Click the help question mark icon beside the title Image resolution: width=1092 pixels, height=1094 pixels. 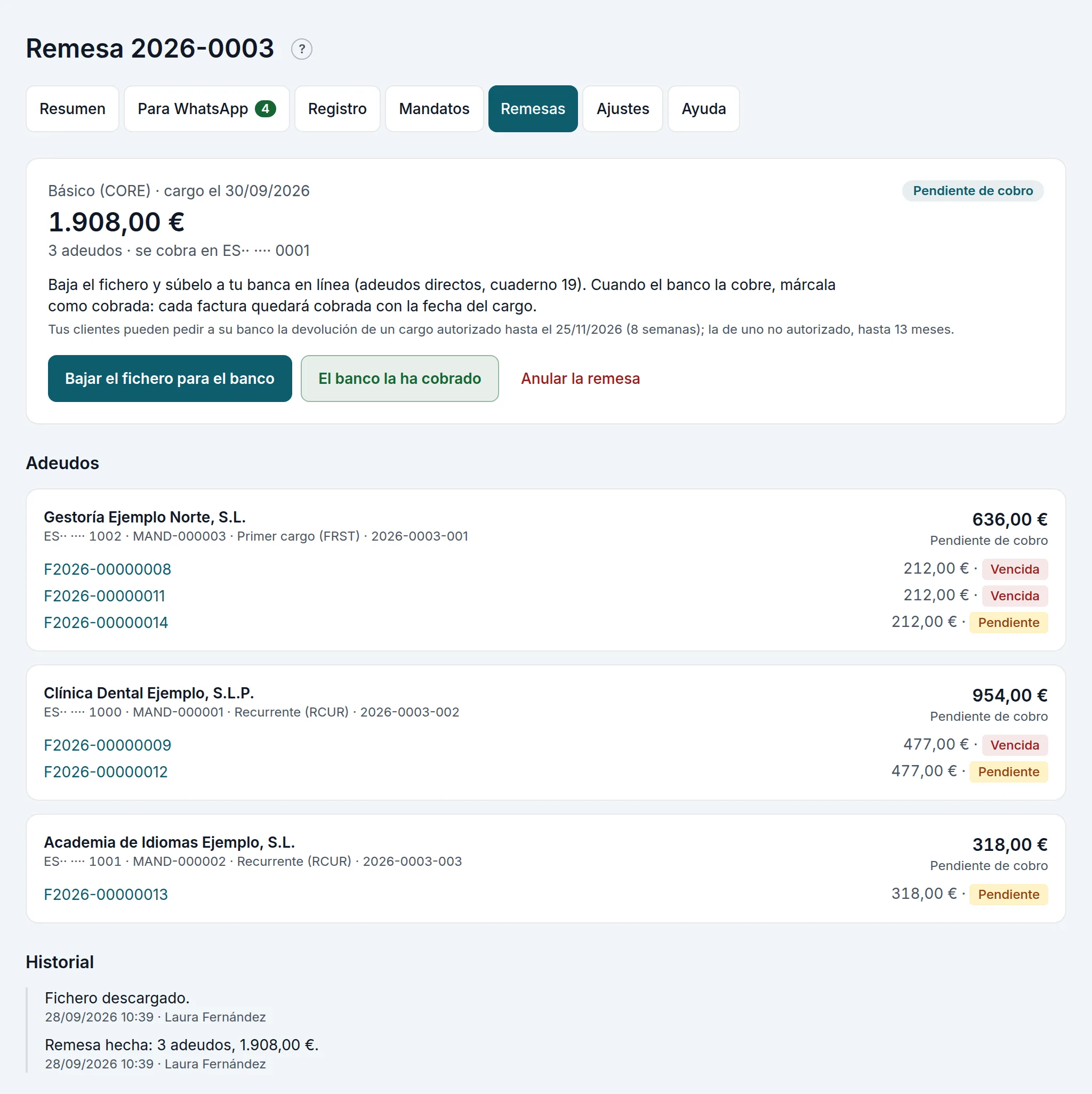(301, 49)
